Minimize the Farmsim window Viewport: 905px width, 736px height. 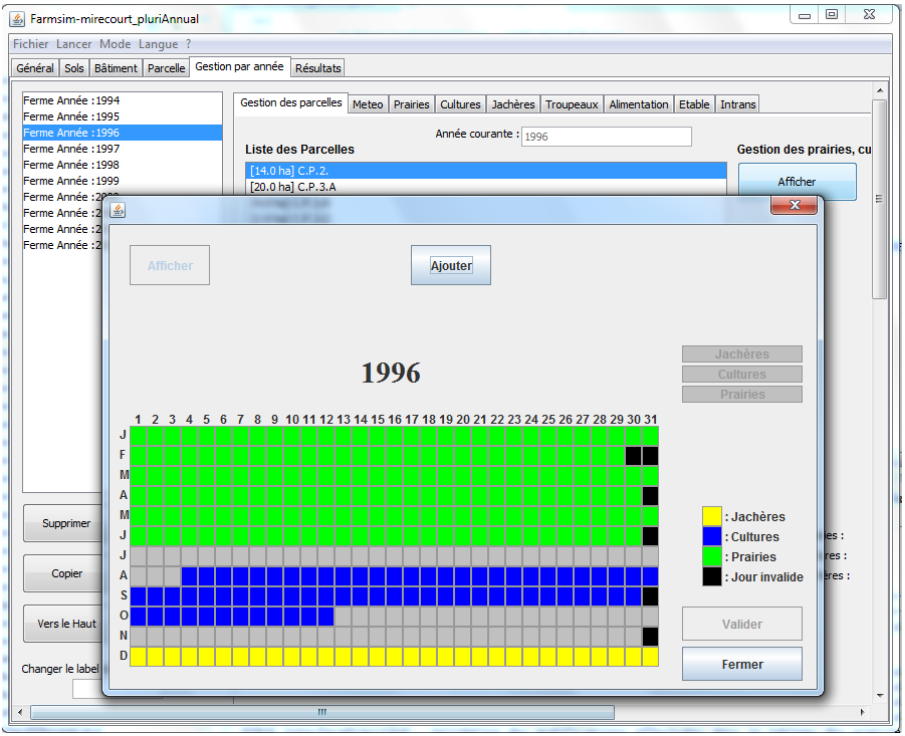[805, 15]
